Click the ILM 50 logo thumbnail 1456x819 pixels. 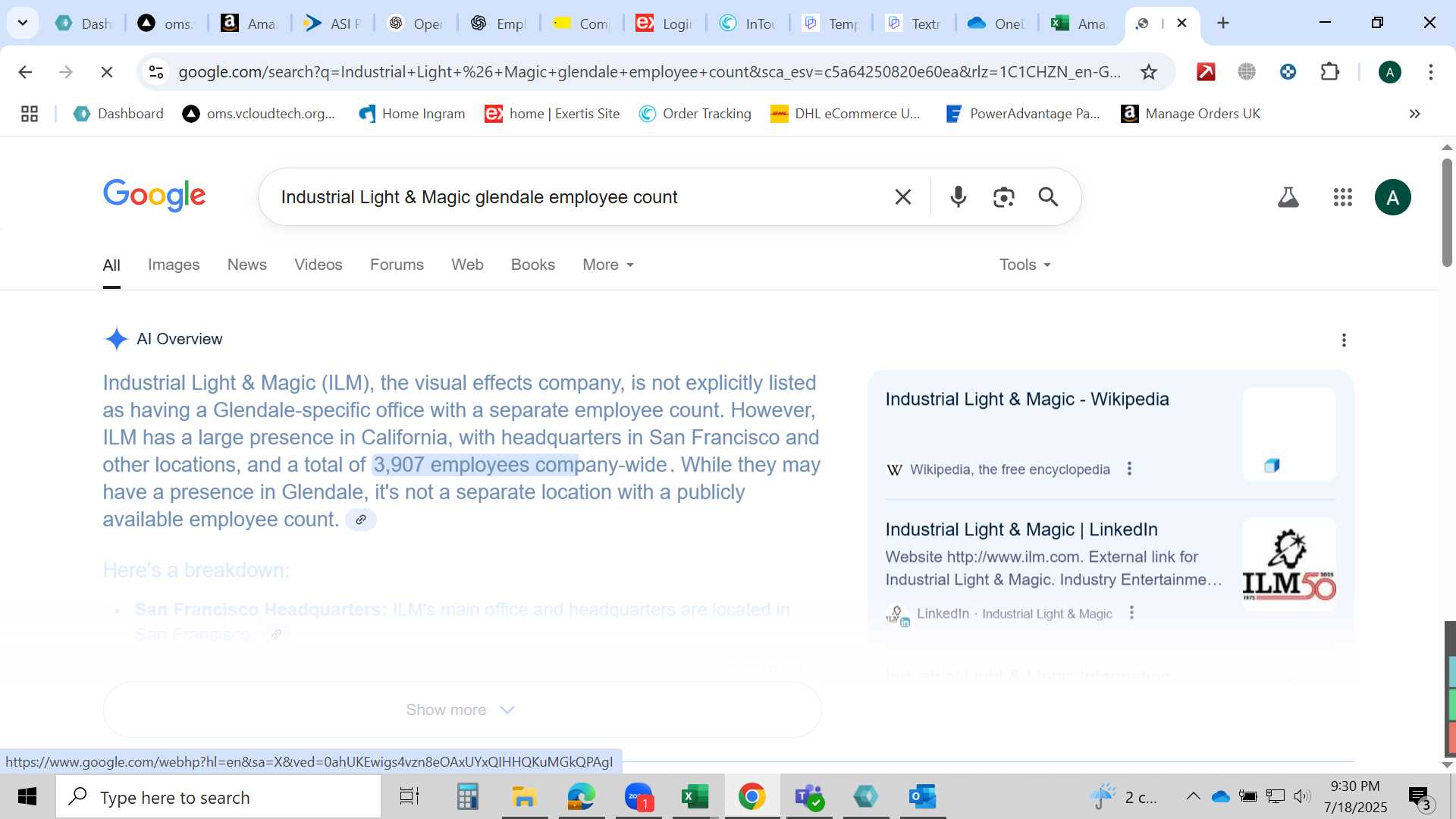click(x=1289, y=565)
